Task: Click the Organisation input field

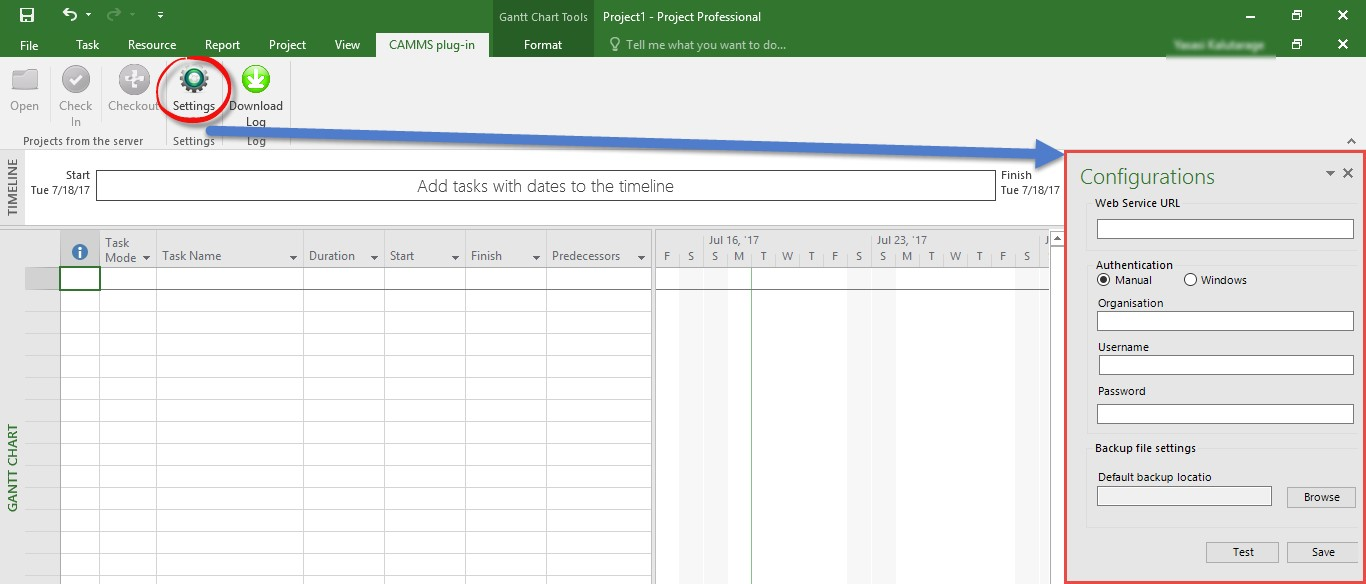Action: (1225, 321)
